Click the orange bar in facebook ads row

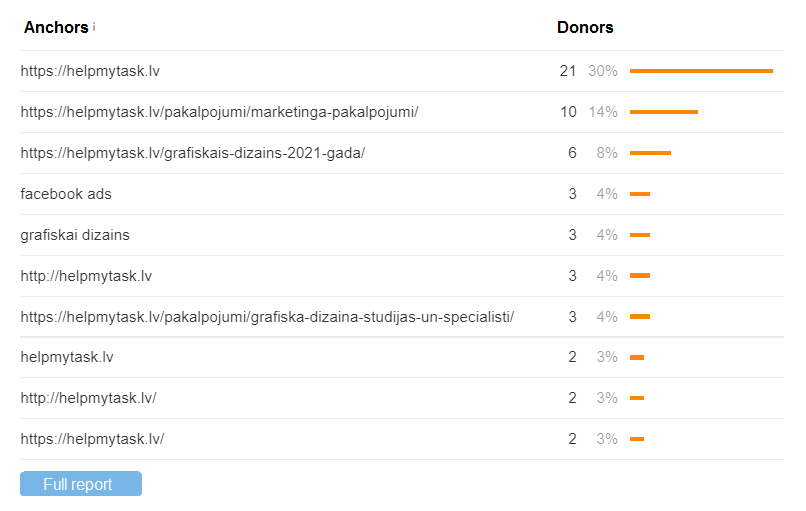click(640, 194)
